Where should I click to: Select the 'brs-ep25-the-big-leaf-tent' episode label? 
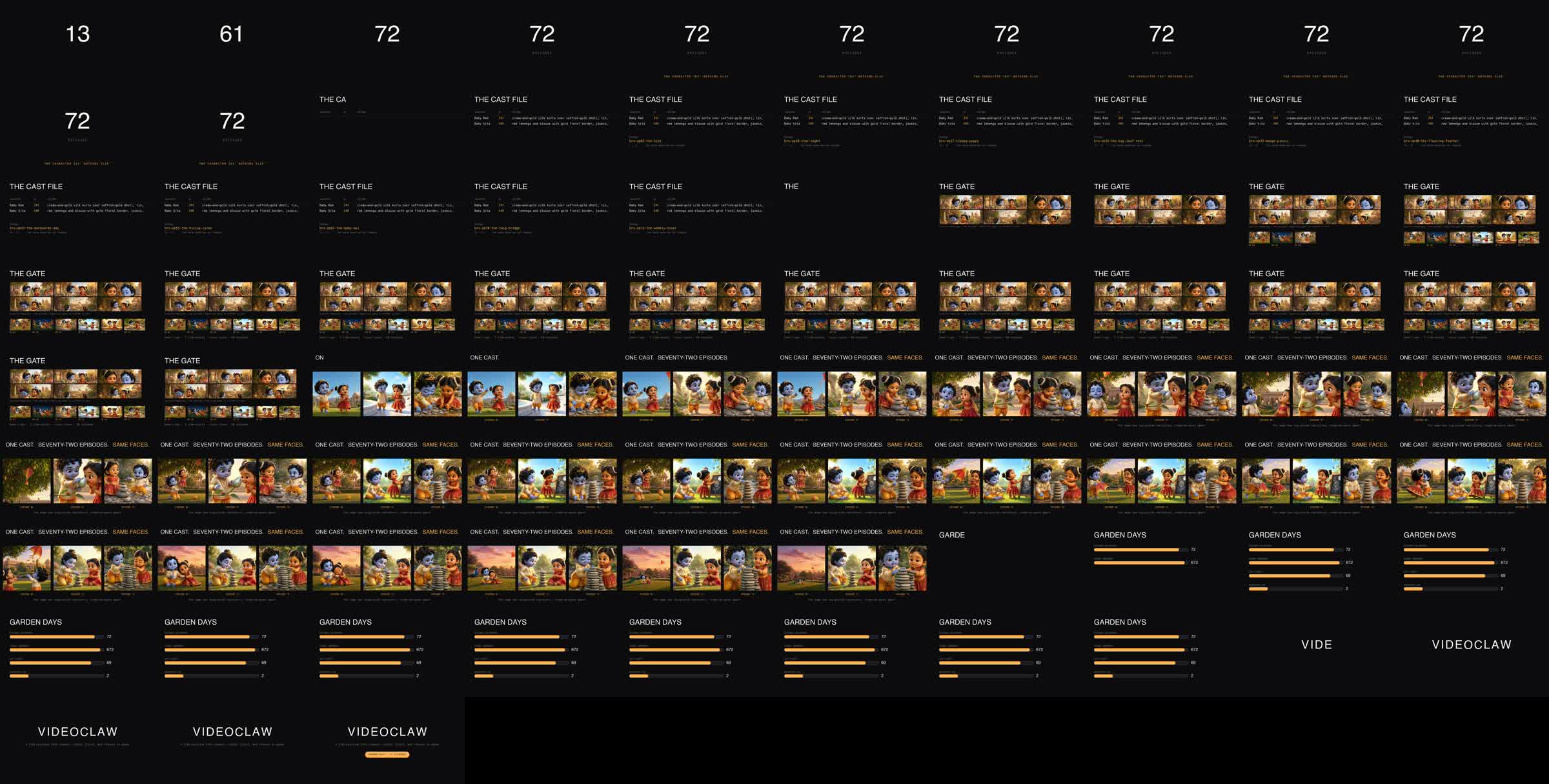click(x=1119, y=141)
